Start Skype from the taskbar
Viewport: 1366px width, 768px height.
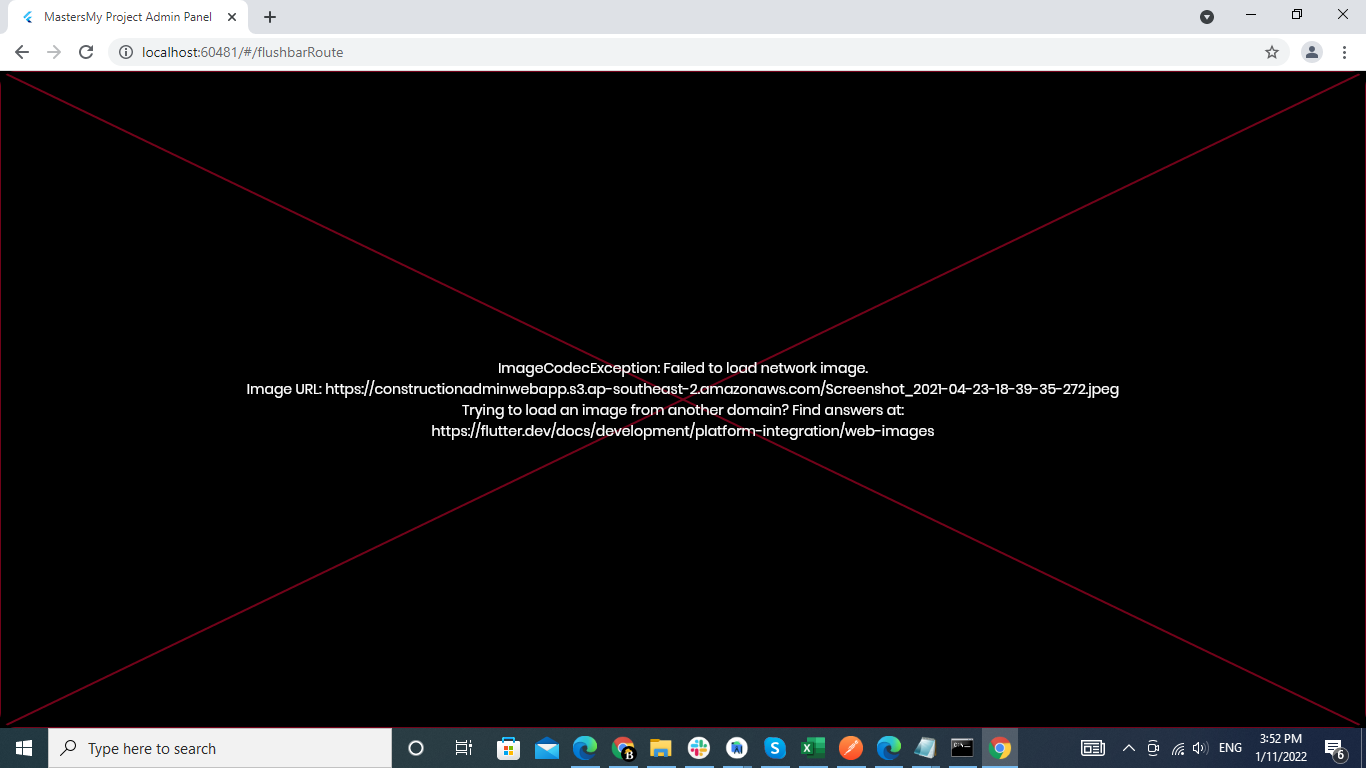point(775,747)
